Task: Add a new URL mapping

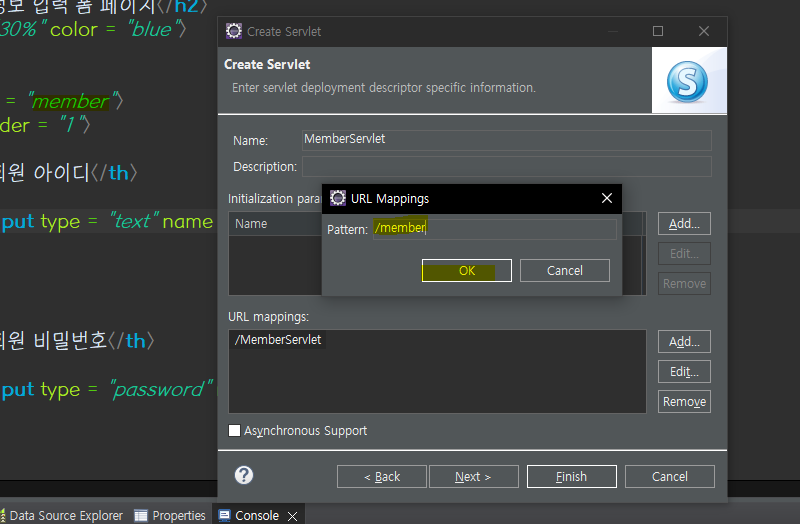Action: pos(684,341)
